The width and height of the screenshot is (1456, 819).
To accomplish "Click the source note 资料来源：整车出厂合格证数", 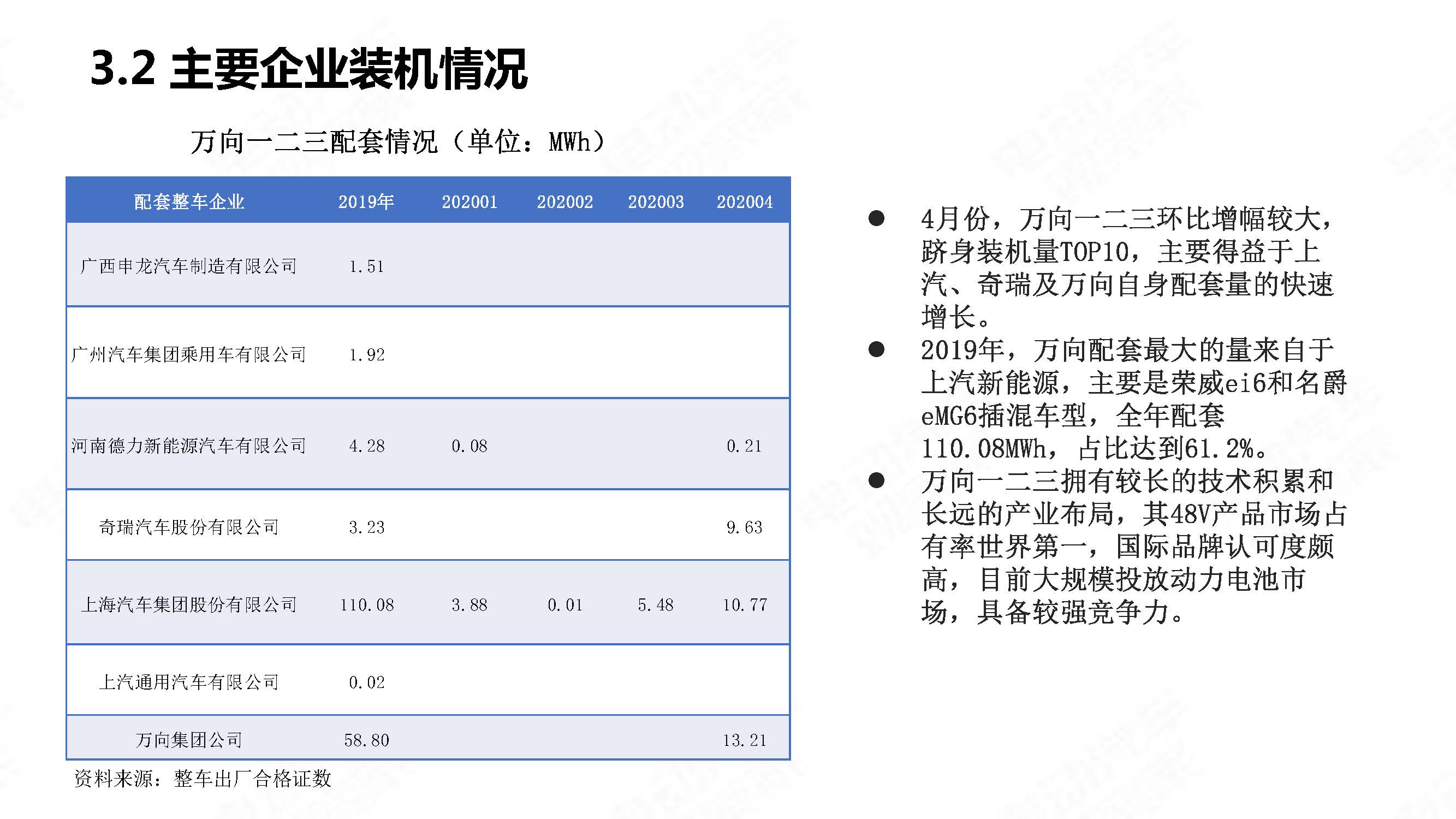I will (203, 779).
